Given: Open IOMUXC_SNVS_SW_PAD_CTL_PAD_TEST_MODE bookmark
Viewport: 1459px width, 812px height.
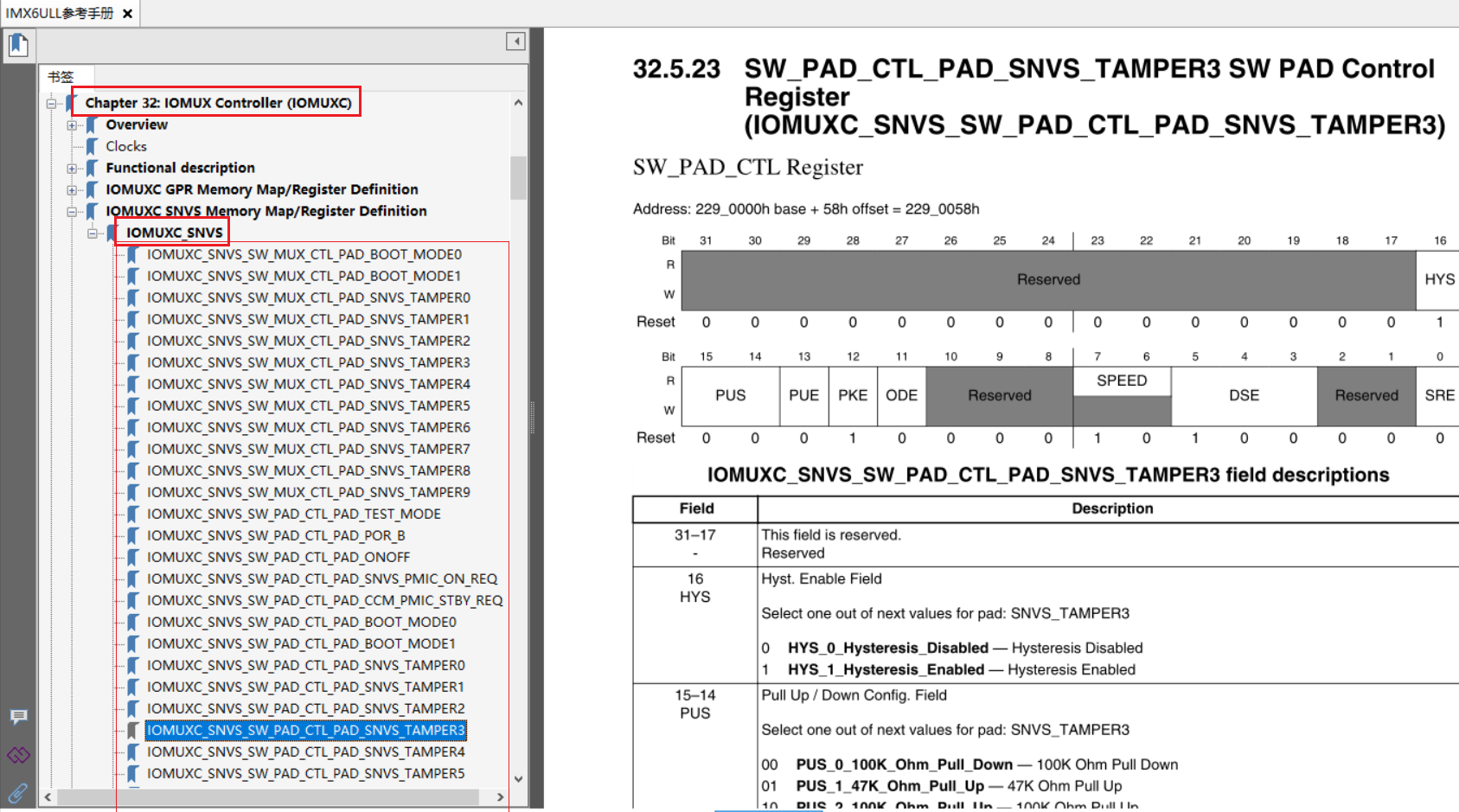Looking at the screenshot, I should pos(294,514).
